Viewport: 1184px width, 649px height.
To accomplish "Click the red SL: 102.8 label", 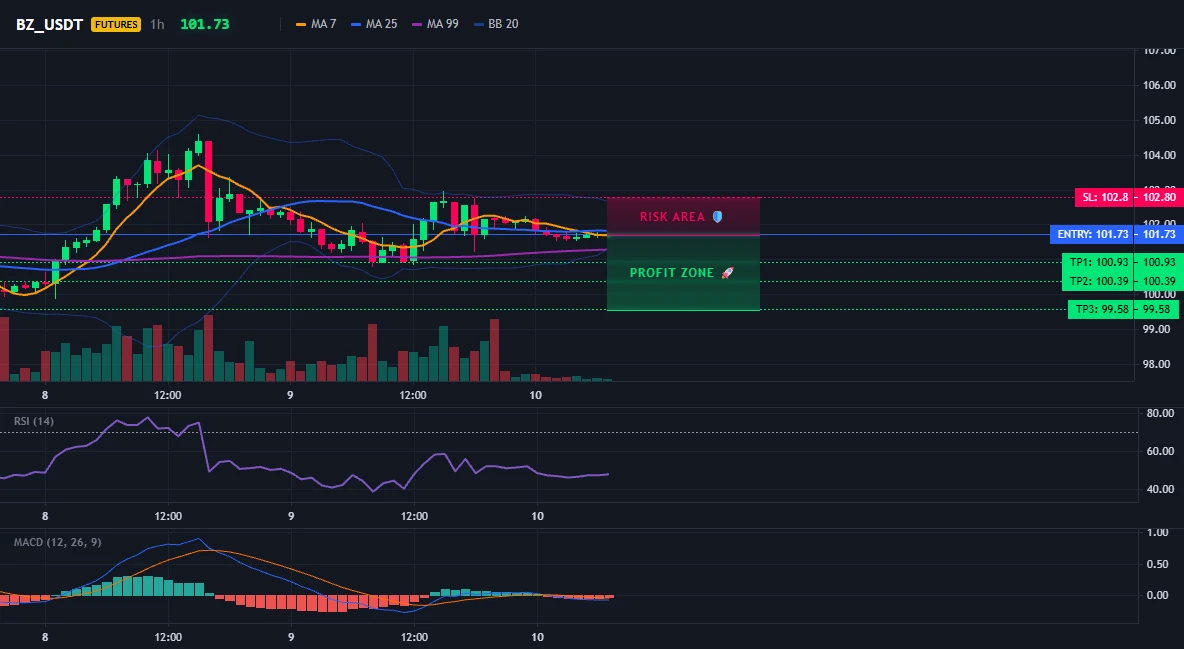I will 1105,197.
